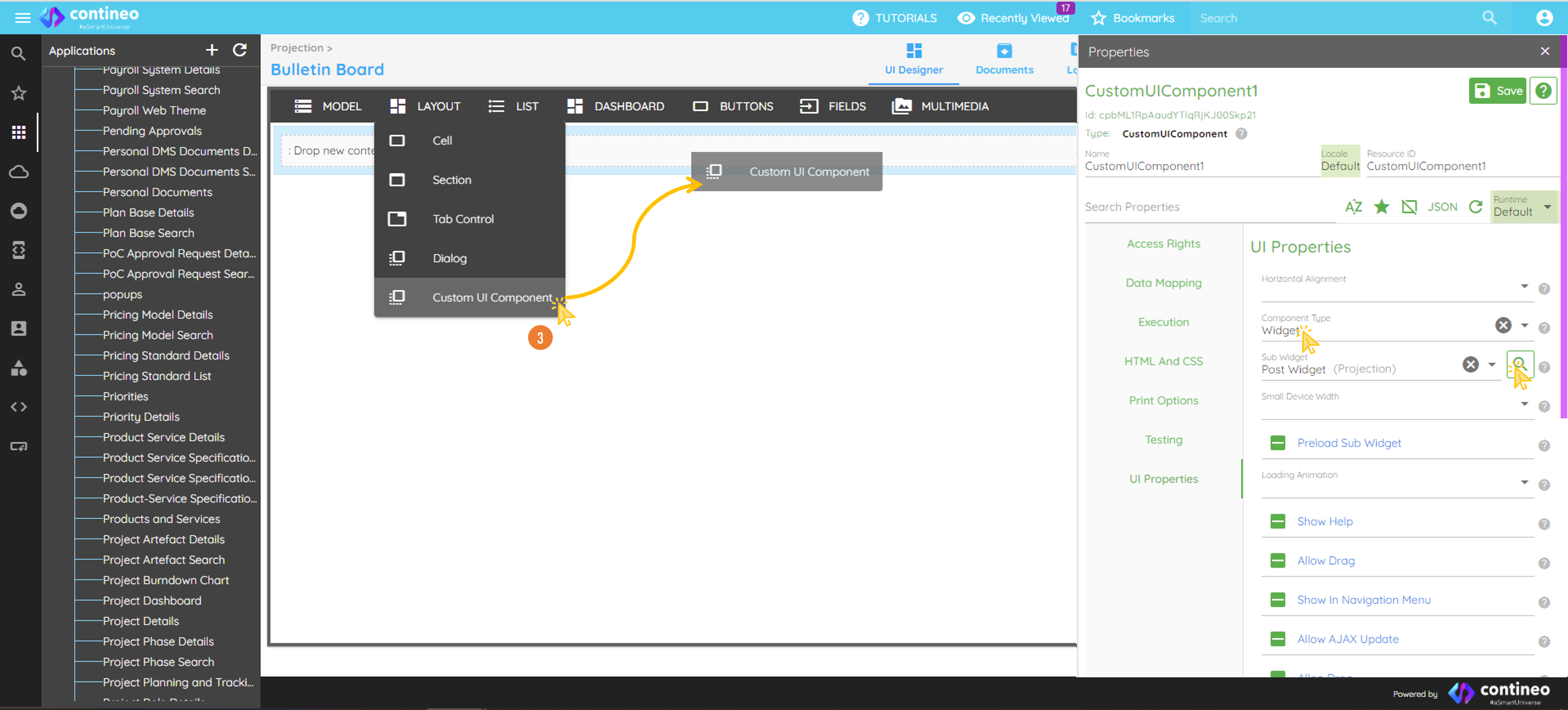Add a new application with plus icon
This screenshot has height=710, width=1568.
tap(211, 50)
